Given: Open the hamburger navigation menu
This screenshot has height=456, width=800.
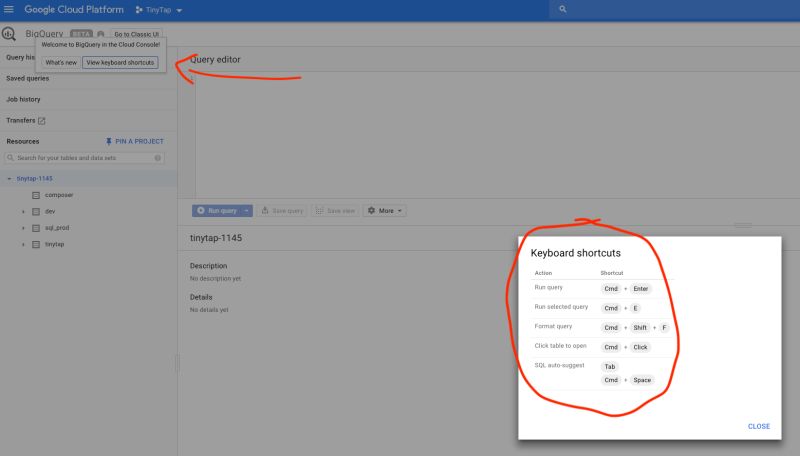Looking at the screenshot, I should [9, 9].
